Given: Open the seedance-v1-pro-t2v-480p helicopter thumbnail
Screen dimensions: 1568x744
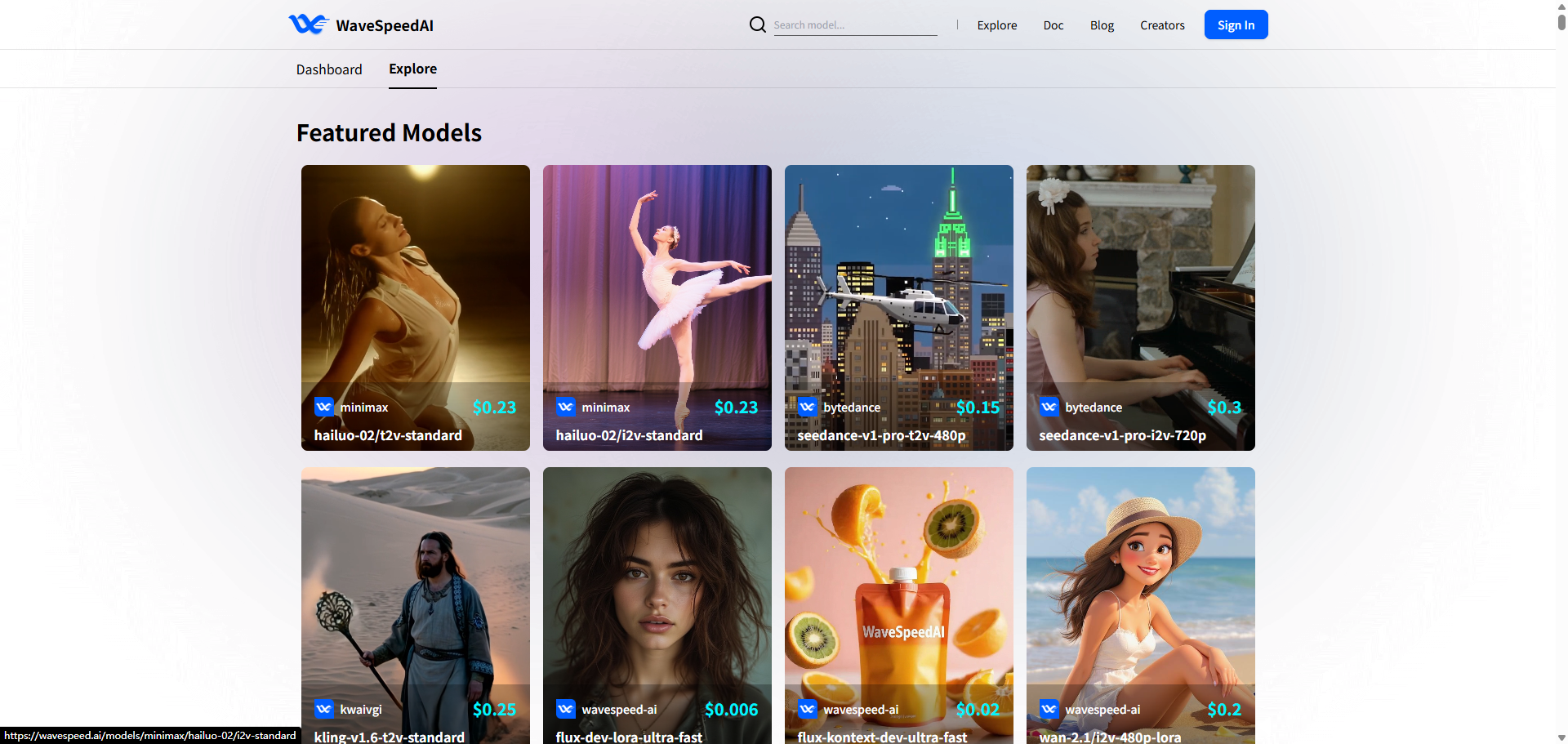Looking at the screenshot, I should [x=898, y=307].
